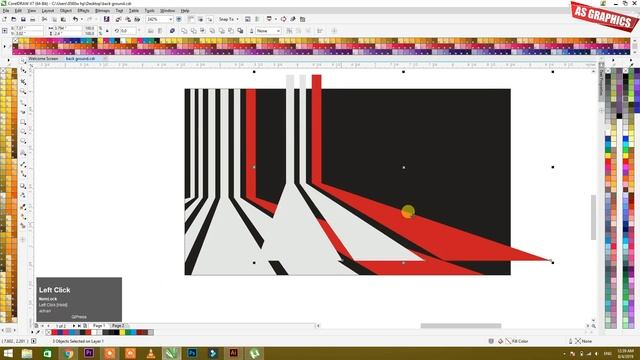This screenshot has height=360, width=640.
Task: Click the Copy icon in toolbar
Action: click(x=54, y=19)
